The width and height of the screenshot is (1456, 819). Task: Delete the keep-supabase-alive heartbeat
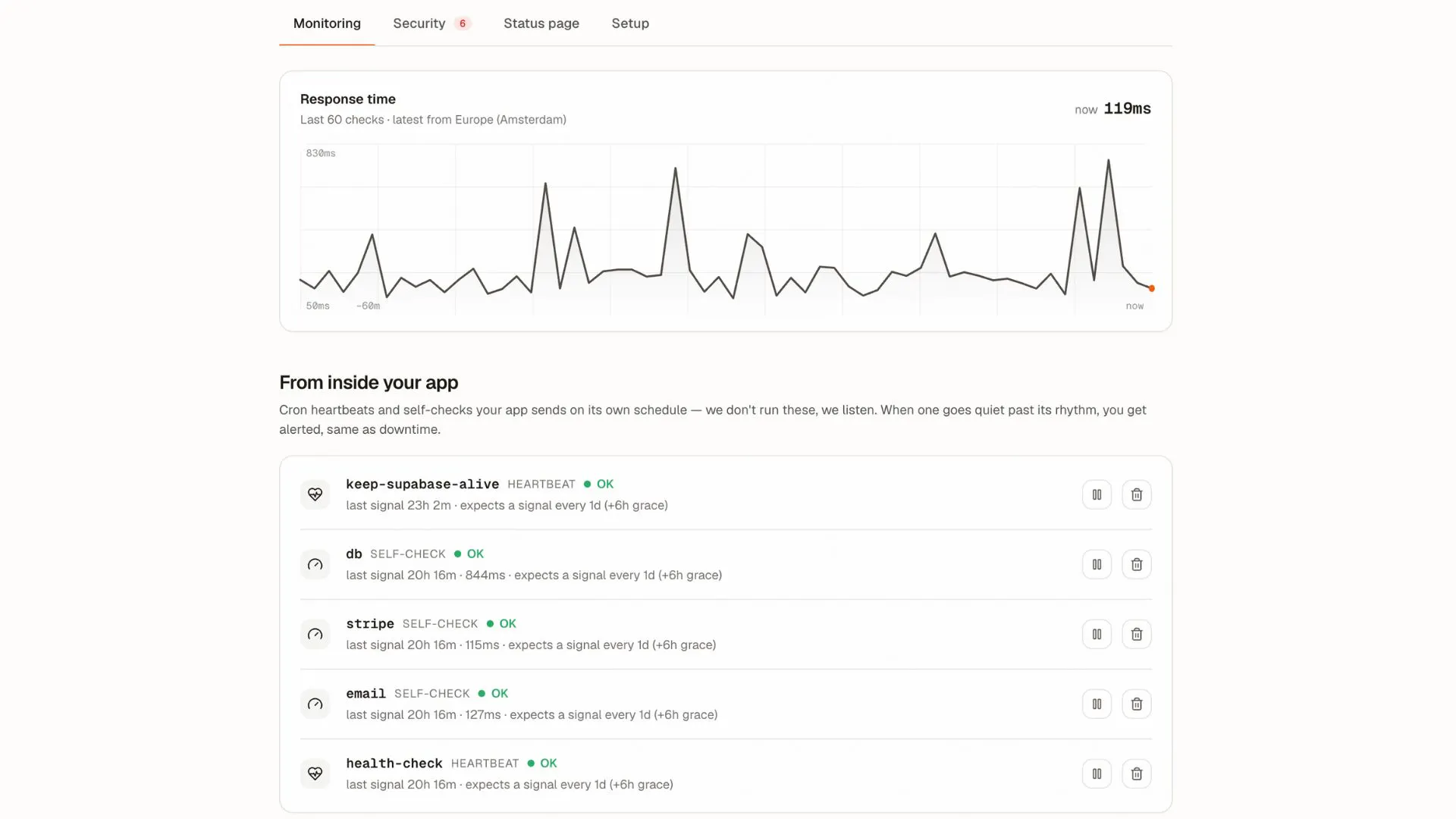point(1136,494)
